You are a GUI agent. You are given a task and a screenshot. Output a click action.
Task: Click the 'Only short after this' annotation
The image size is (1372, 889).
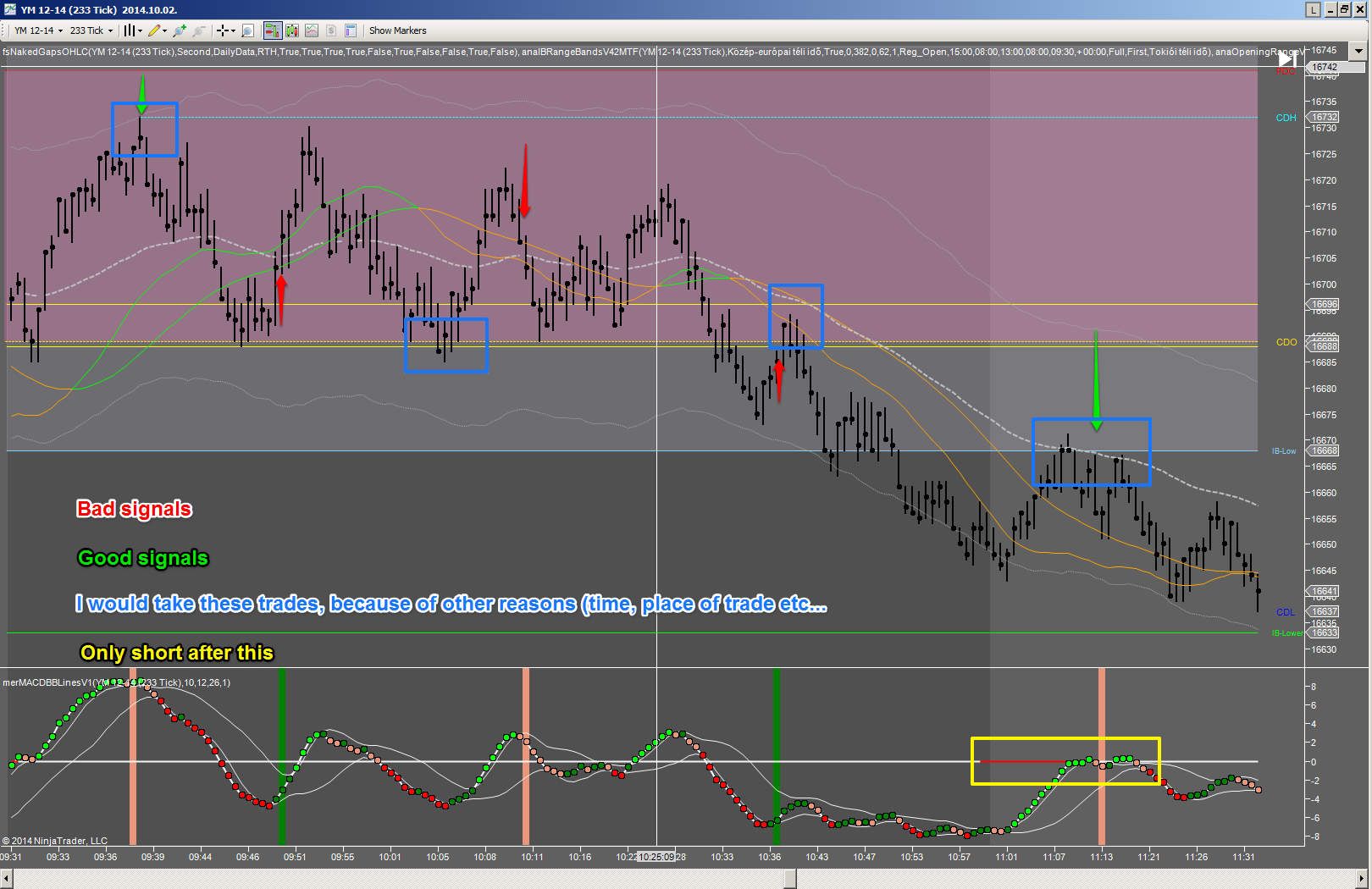click(176, 653)
